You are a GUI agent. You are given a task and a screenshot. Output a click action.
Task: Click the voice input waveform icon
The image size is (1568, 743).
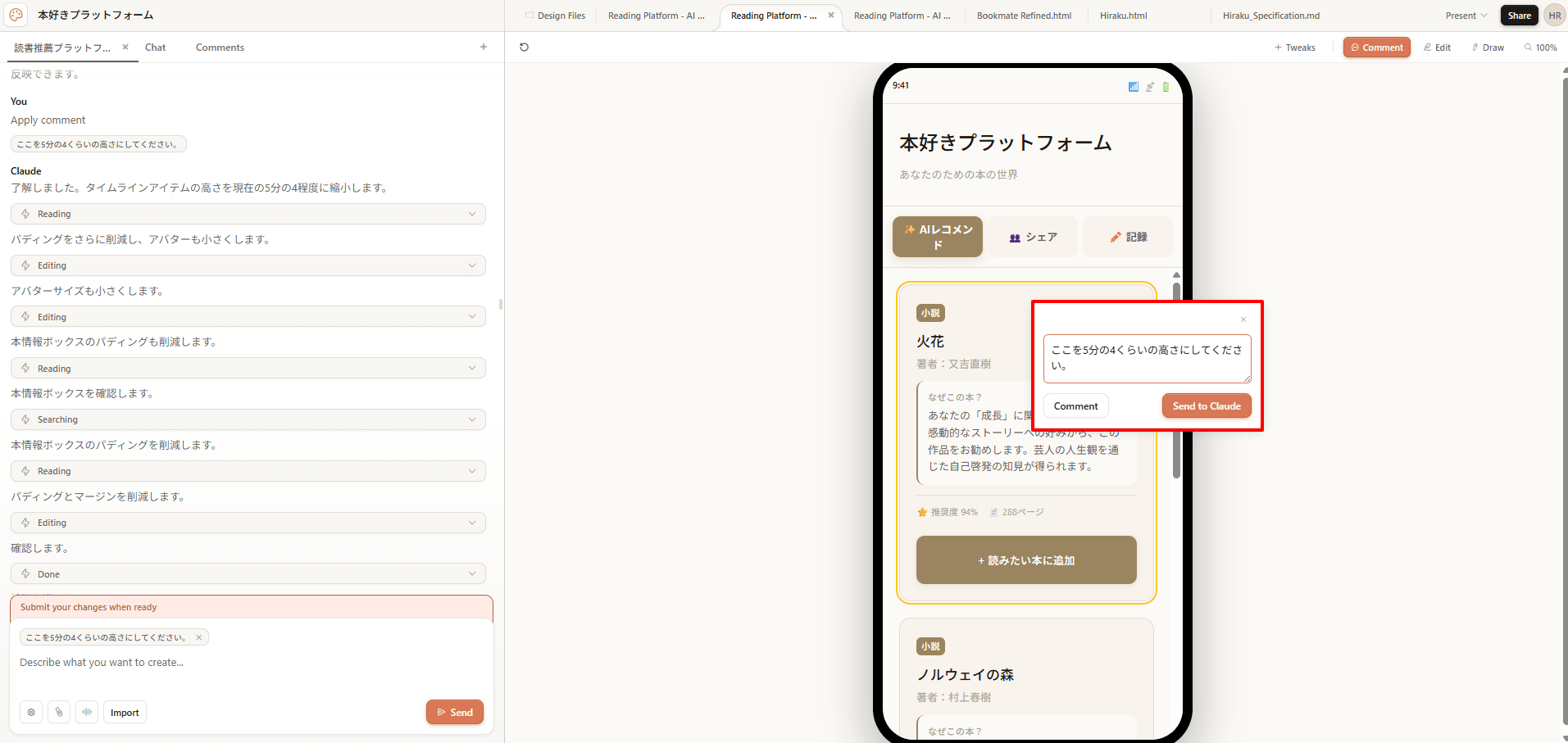tap(87, 713)
